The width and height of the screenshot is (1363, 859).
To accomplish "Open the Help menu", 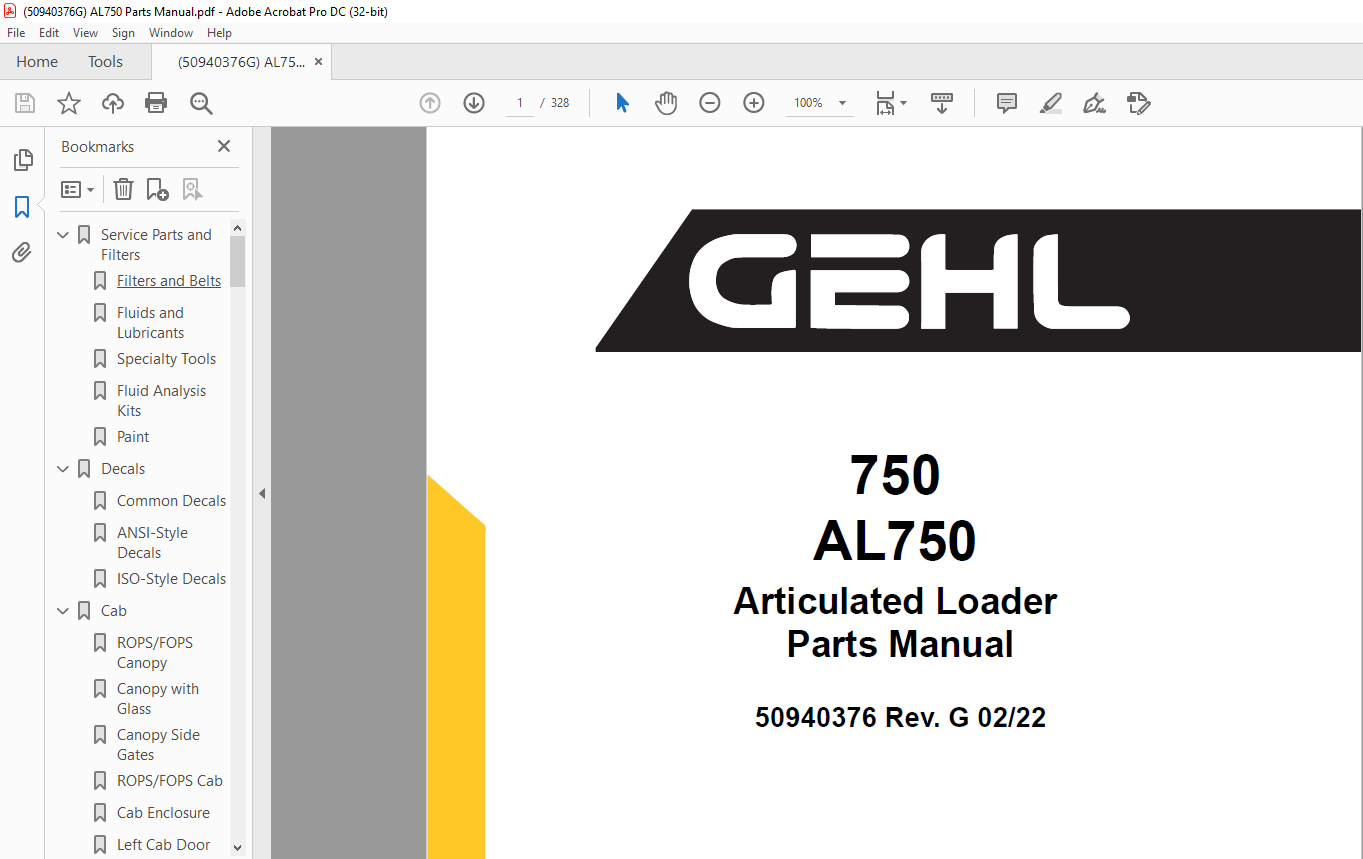I will click(219, 33).
